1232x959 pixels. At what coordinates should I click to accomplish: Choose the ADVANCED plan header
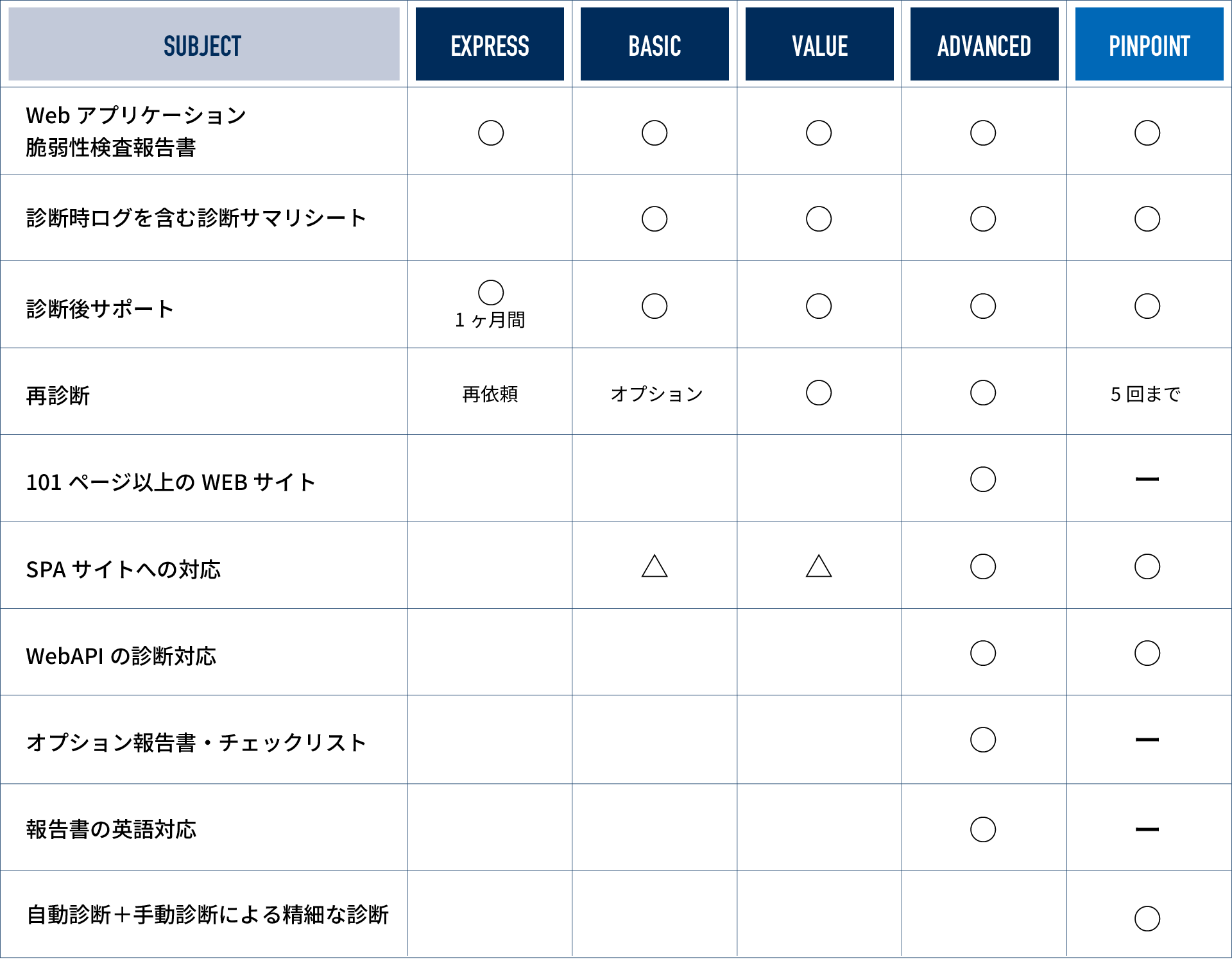[x=984, y=44]
